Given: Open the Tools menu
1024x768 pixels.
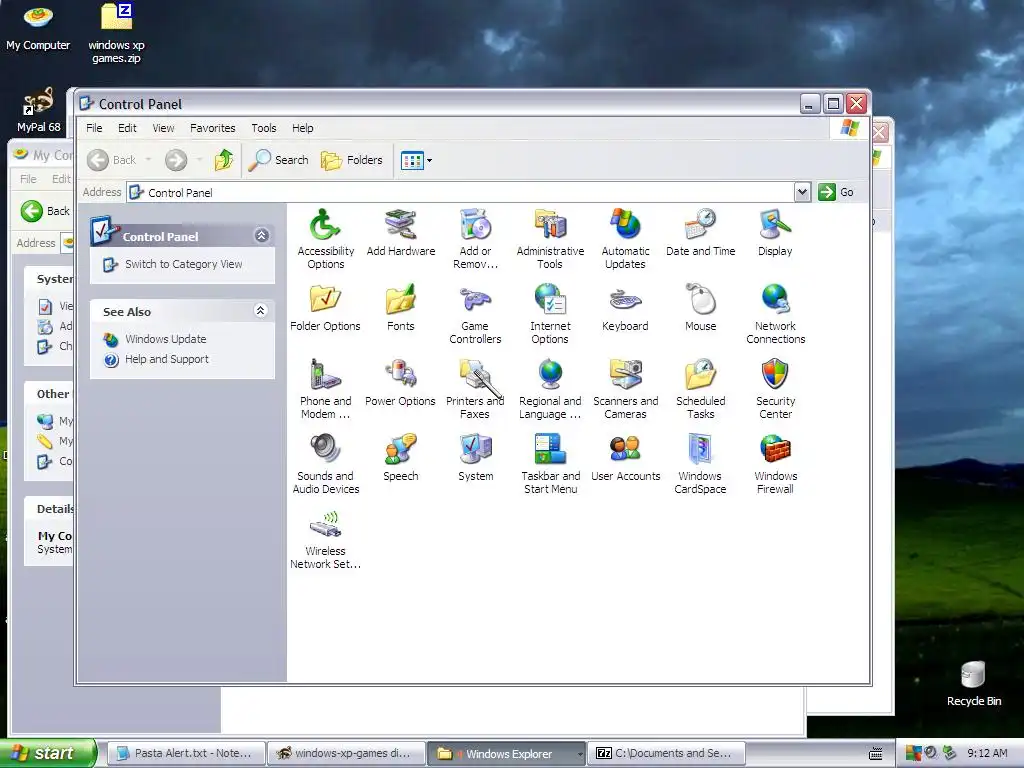Looking at the screenshot, I should click(x=264, y=128).
